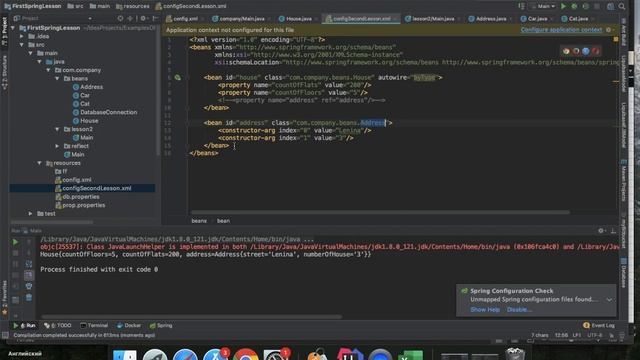Open in Firefox browser icon in editor
The width and height of the screenshot is (640, 360).
pyautogui.click(x=576, y=51)
